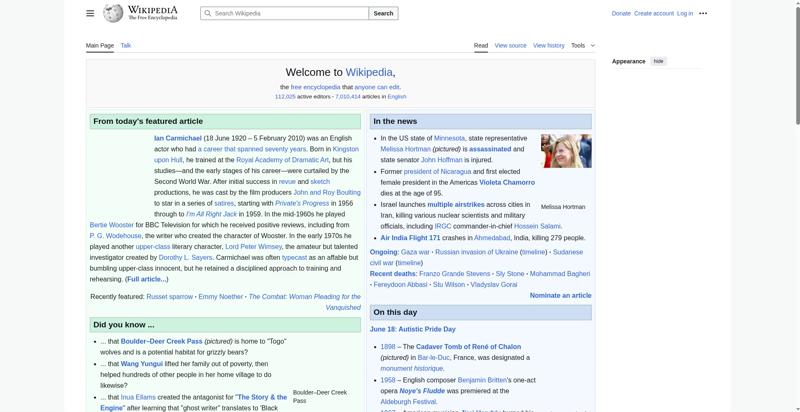Open Melissa Hortman thumbnail photo

(566, 151)
